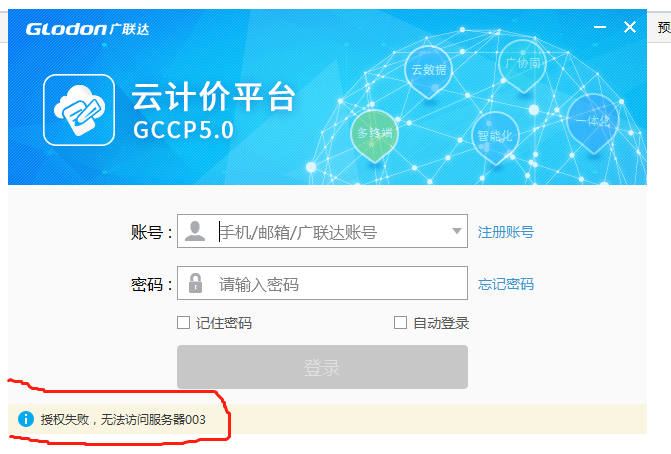This screenshot has height=454, width=671.
Task: Click the 云计价平台 title text
Action: click(213, 97)
